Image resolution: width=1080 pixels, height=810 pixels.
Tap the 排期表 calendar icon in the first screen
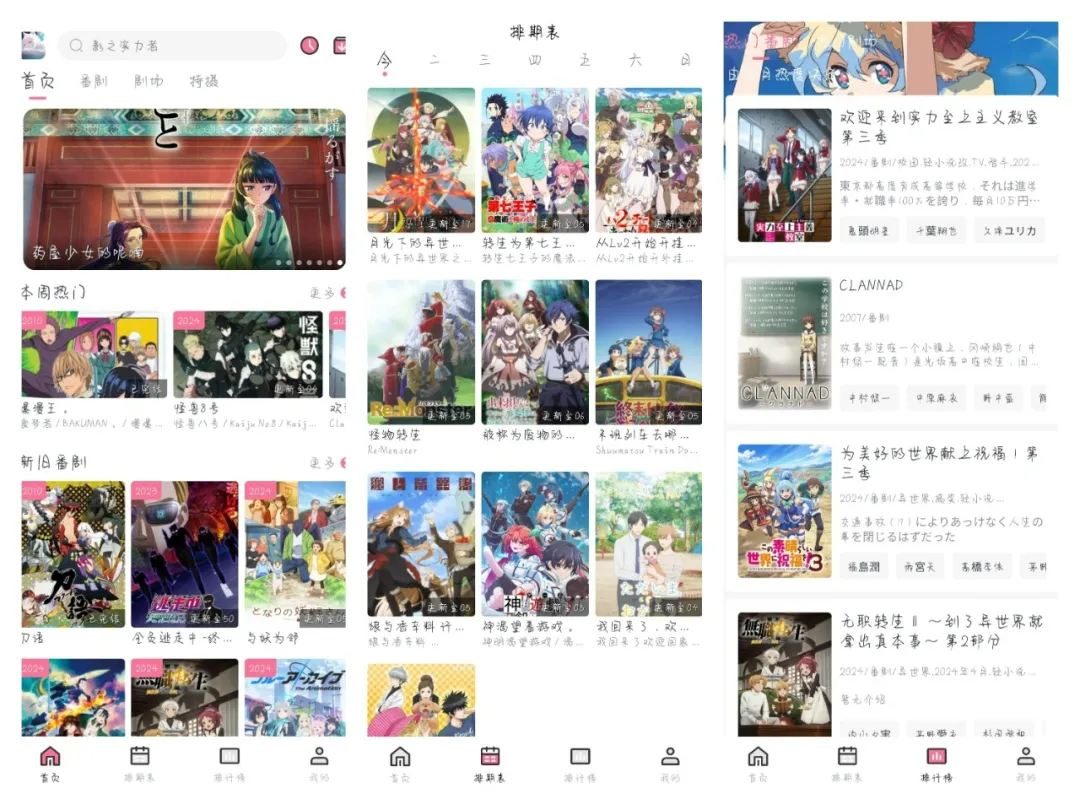click(x=140, y=756)
